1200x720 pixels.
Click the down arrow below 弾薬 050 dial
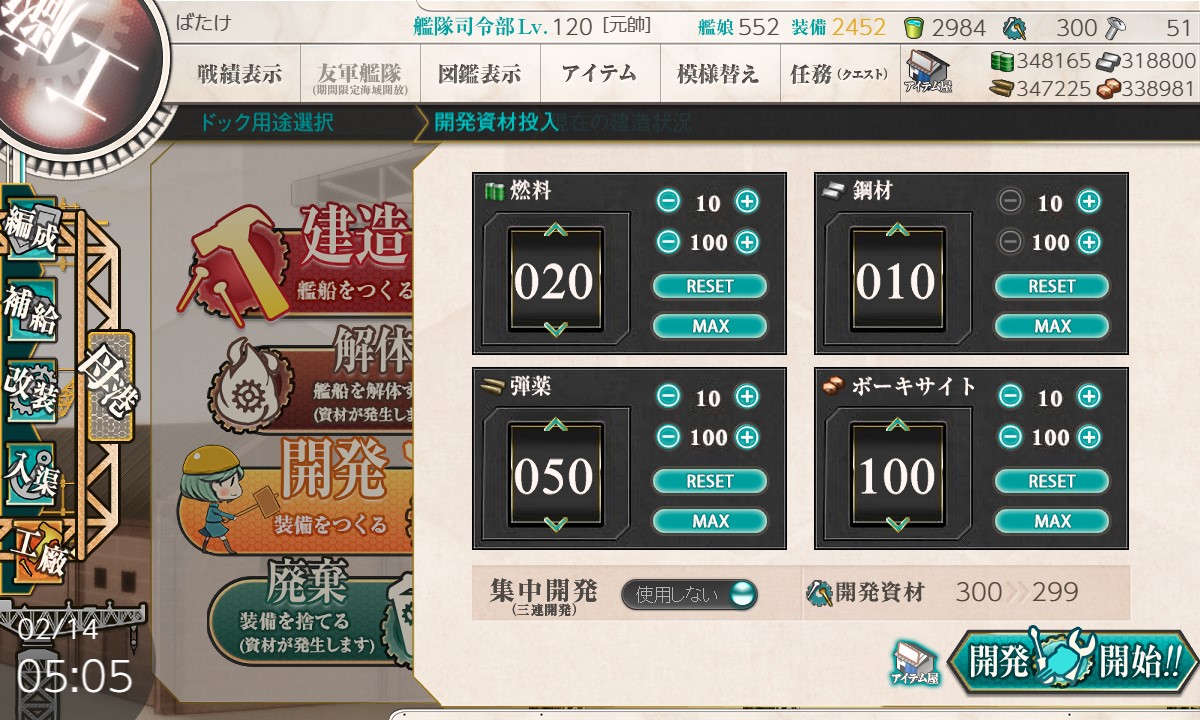[x=555, y=524]
